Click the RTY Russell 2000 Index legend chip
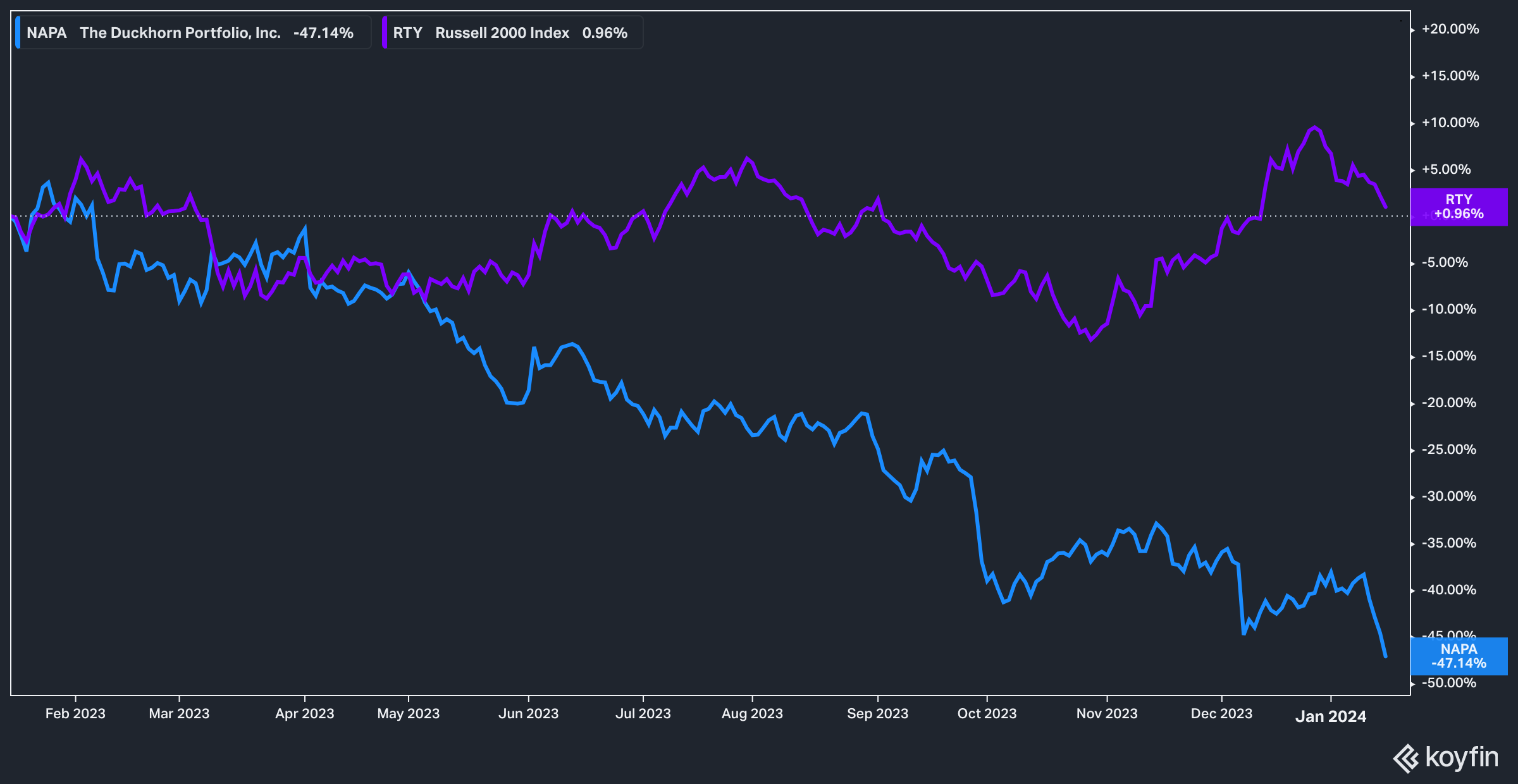Screen dimensions: 1518x784 [x=512, y=32]
